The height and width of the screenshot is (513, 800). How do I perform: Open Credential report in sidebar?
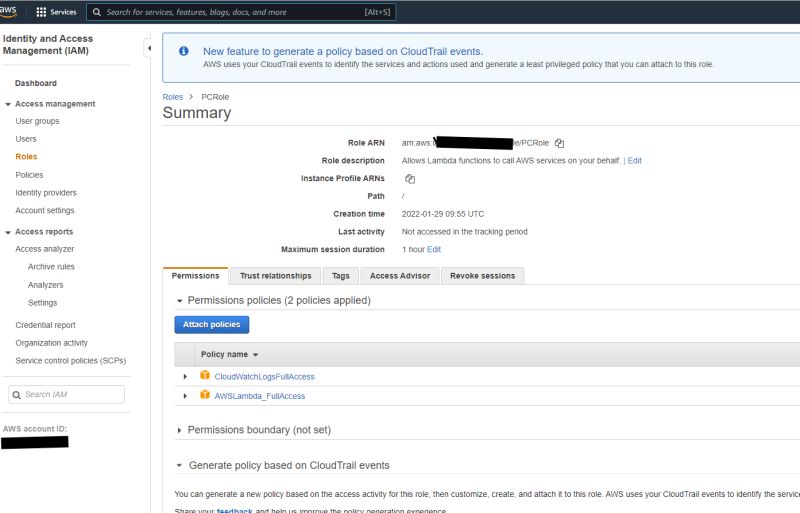click(x=45, y=325)
